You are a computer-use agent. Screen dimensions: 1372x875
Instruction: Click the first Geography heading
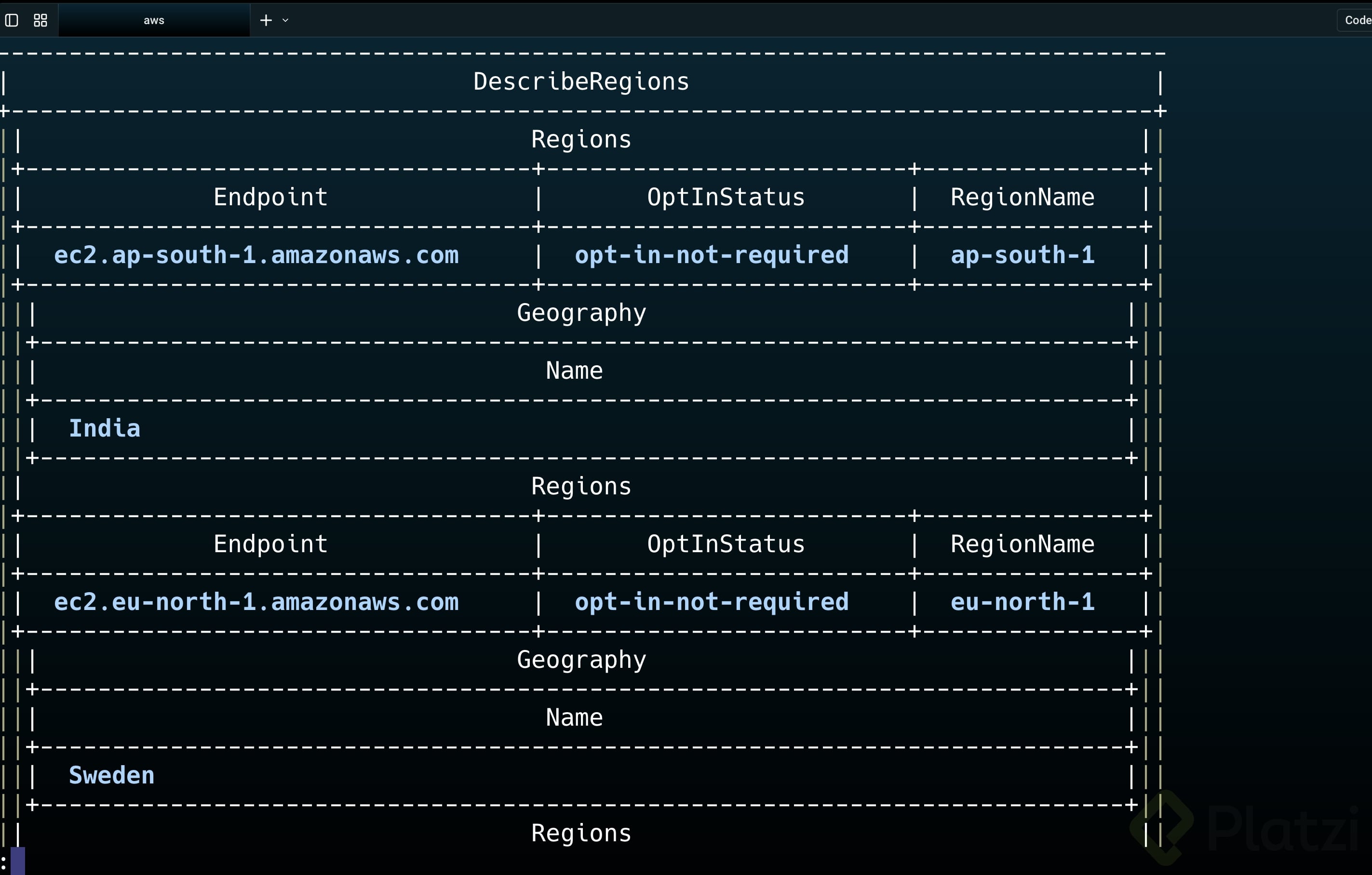(581, 313)
